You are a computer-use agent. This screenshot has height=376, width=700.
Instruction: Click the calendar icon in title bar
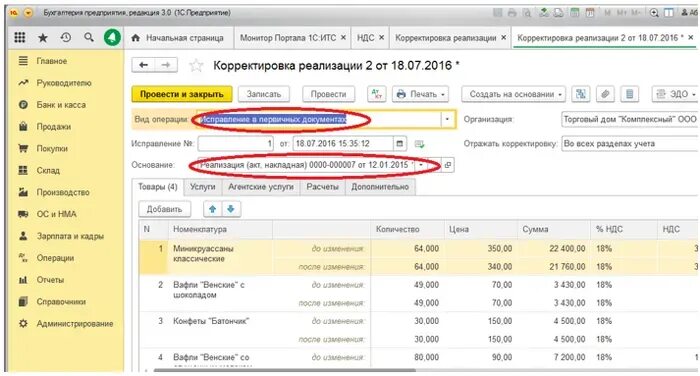590,13
